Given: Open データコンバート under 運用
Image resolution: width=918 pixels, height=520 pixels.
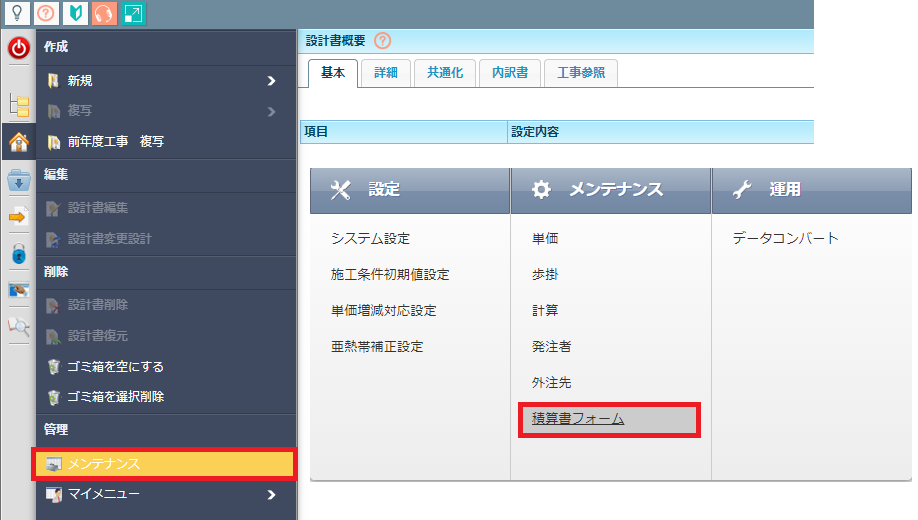Looking at the screenshot, I should [786, 238].
